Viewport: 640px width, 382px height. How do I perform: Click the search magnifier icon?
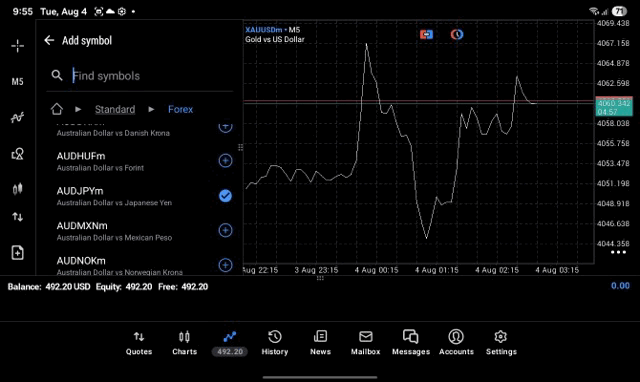click(x=57, y=75)
